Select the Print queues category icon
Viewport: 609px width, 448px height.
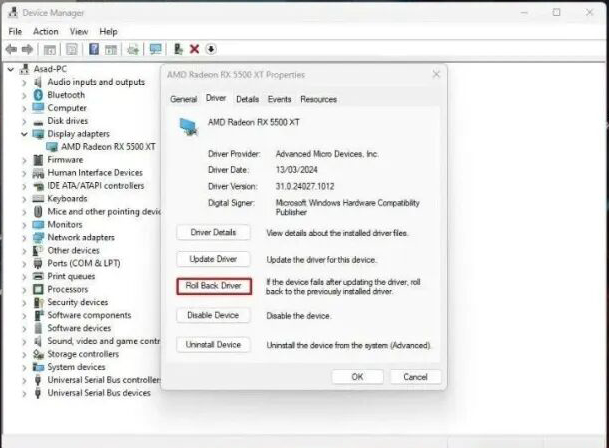tap(38, 276)
